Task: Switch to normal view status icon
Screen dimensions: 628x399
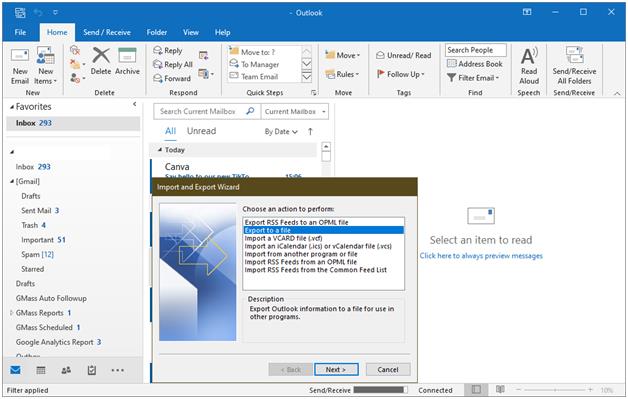Action: click(x=476, y=389)
